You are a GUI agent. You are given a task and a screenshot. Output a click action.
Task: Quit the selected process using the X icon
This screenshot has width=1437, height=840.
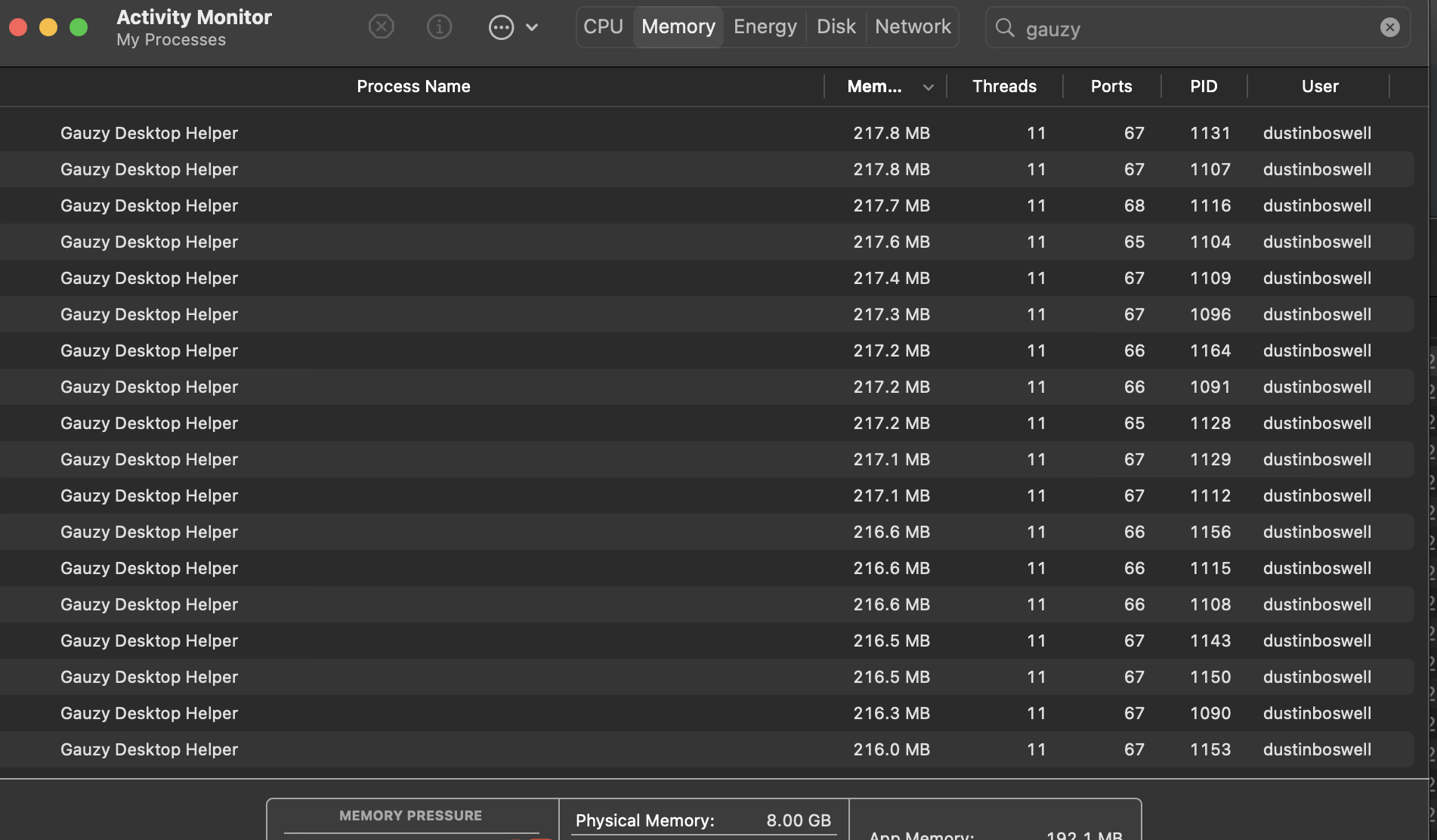pos(381,26)
